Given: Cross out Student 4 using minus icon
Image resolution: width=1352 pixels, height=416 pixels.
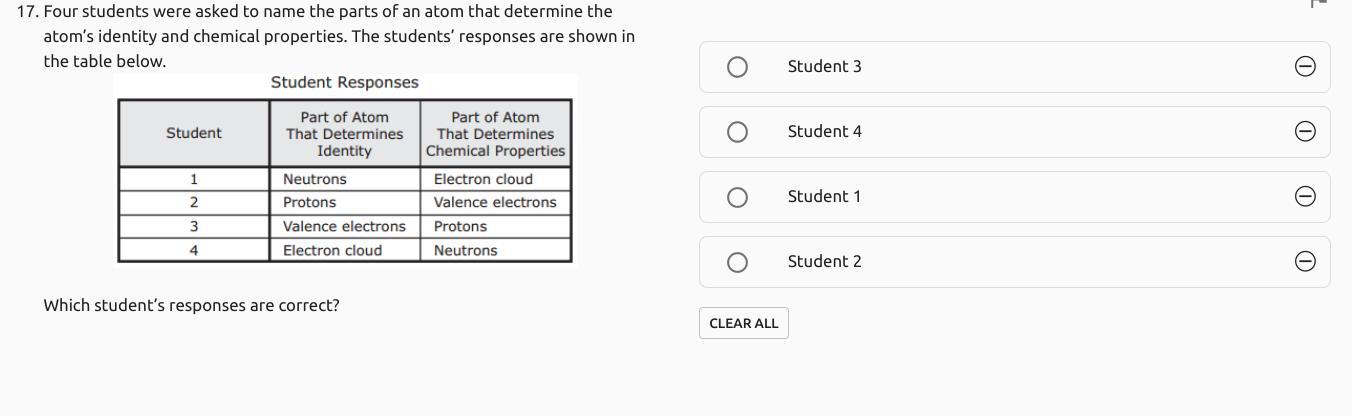Looking at the screenshot, I should tap(1305, 132).
